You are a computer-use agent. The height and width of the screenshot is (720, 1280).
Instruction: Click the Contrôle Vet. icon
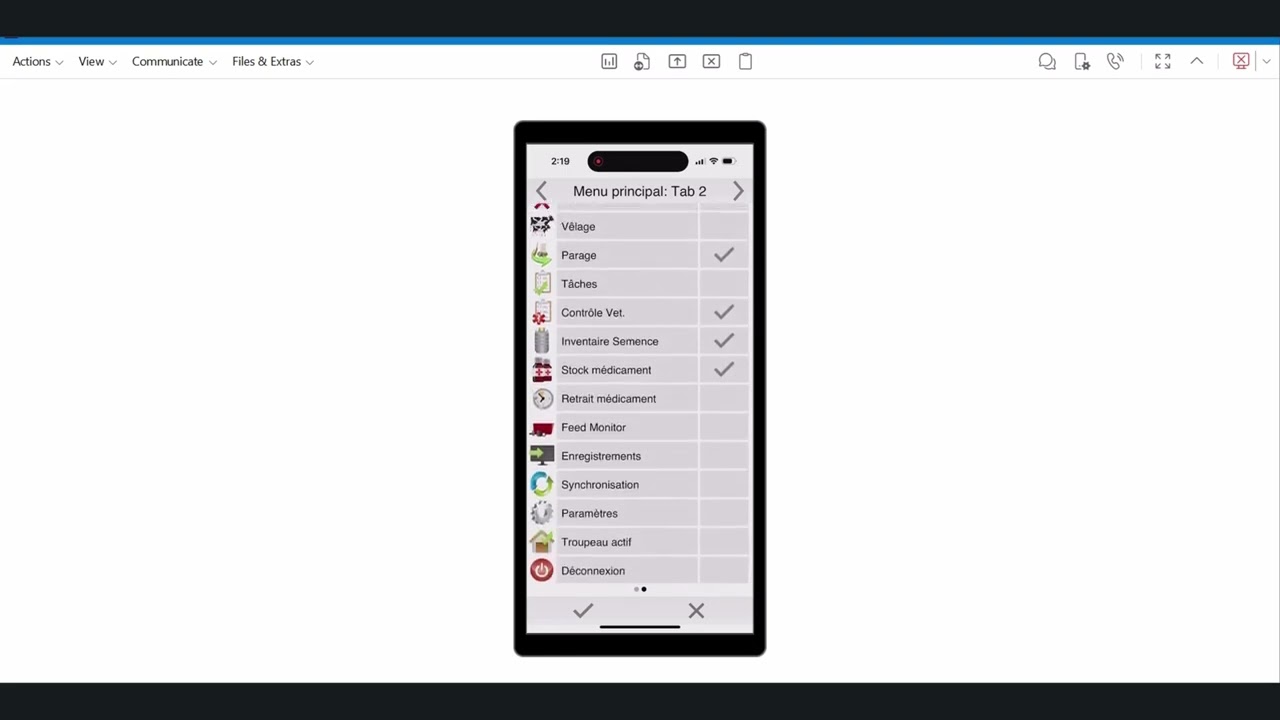(x=541, y=312)
